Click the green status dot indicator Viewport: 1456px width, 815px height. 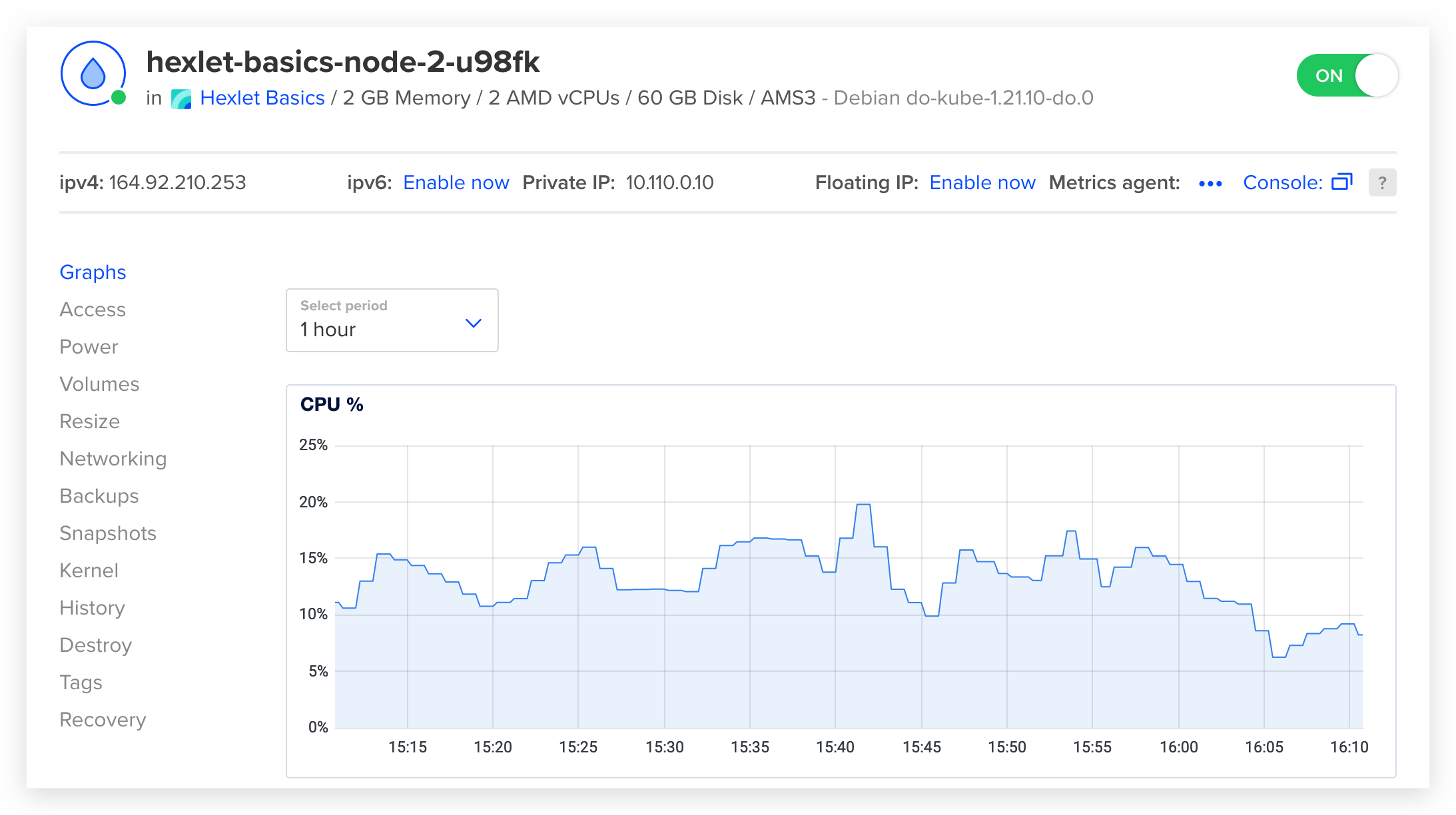[119, 98]
